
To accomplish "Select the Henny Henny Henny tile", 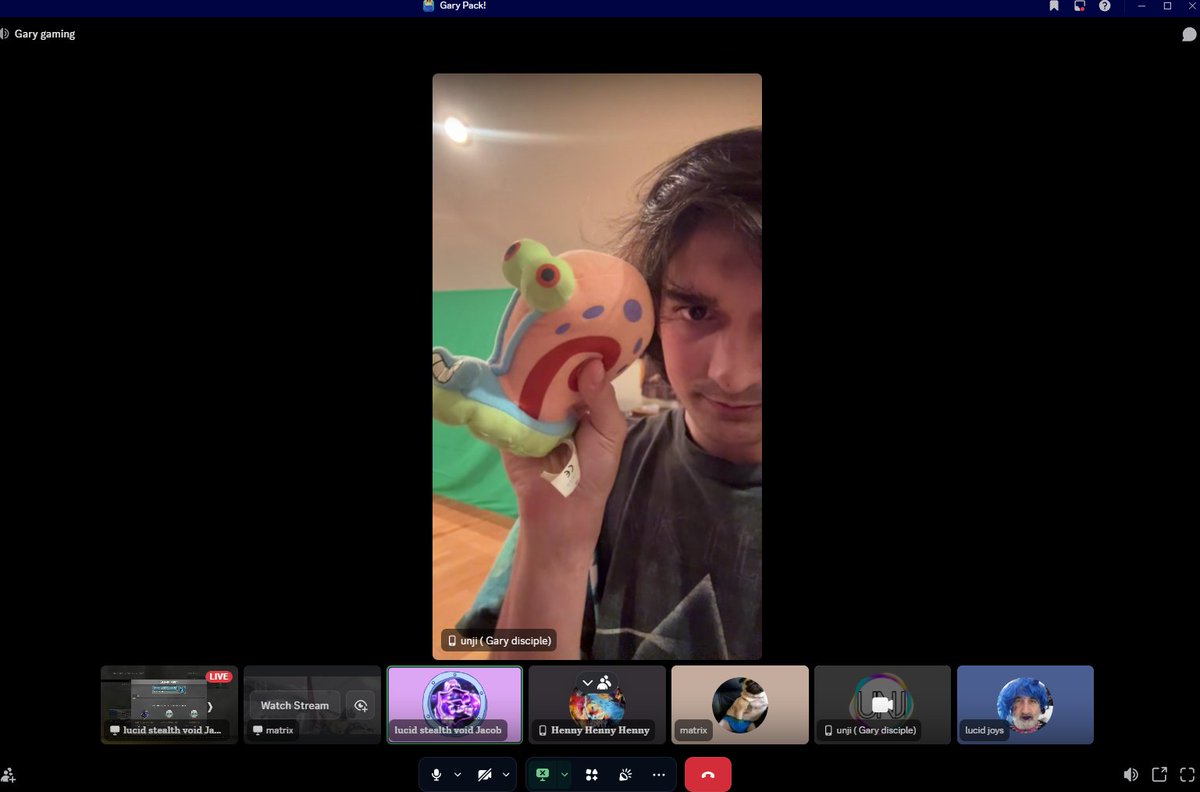I will pos(597,705).
